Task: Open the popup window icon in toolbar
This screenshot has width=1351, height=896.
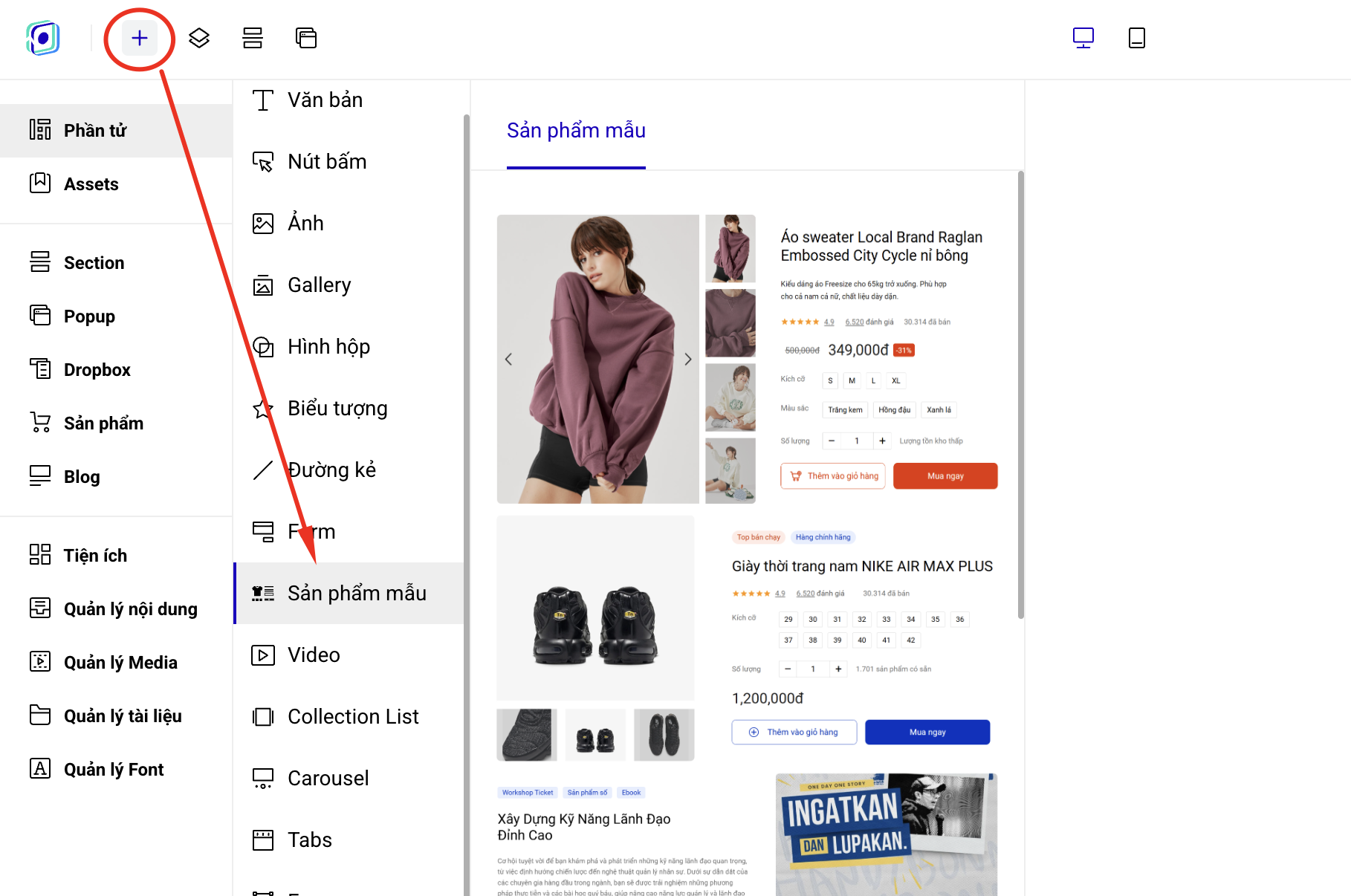Action: point(306,38)
